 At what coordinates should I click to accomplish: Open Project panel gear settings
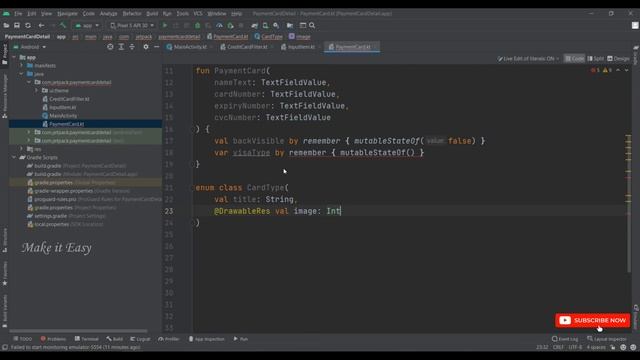point(146,47)
